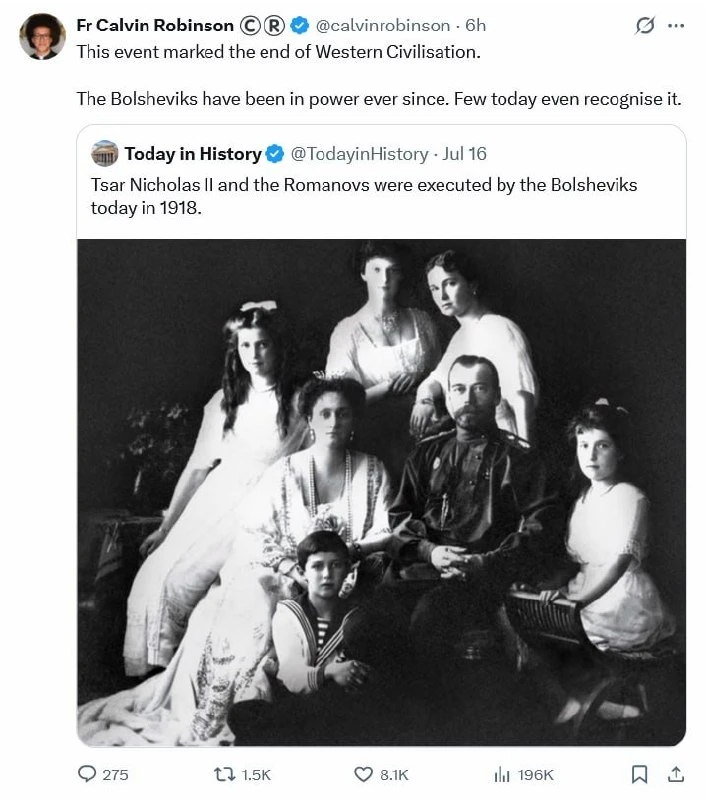Click the blue verified badge beside Robinson

click(x=299, y=25)
